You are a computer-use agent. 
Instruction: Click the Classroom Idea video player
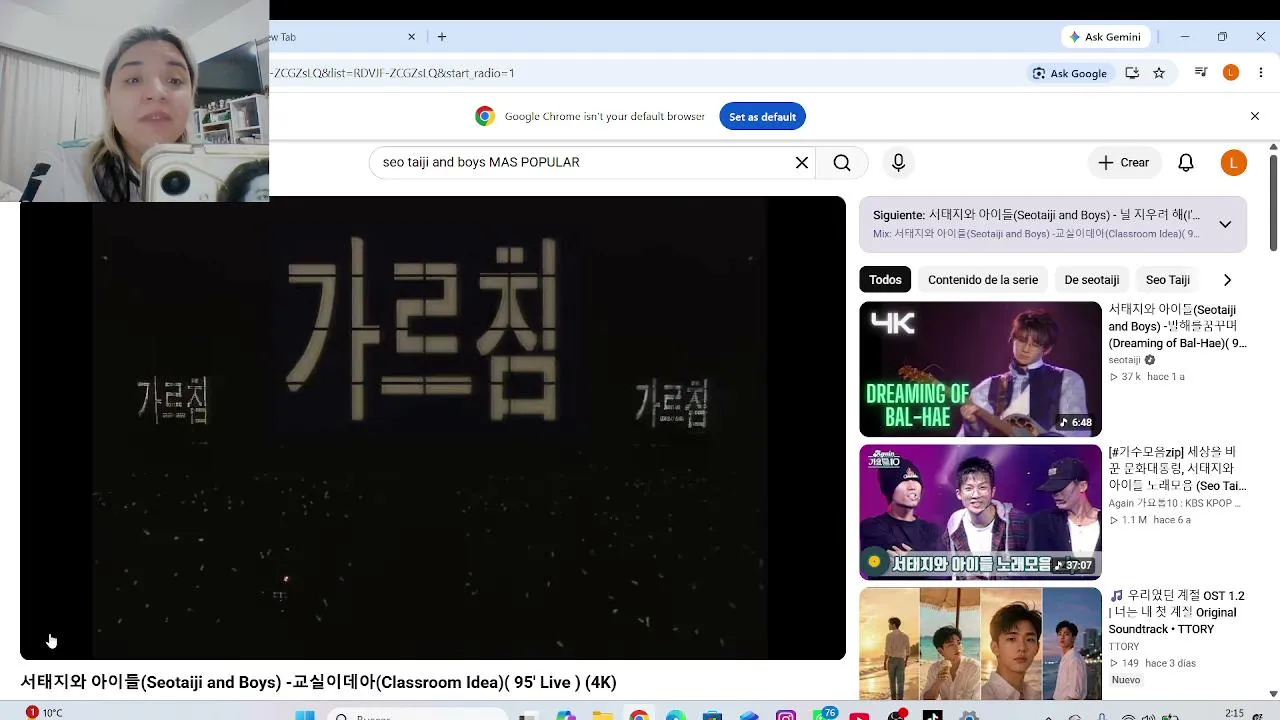point(433,428)
